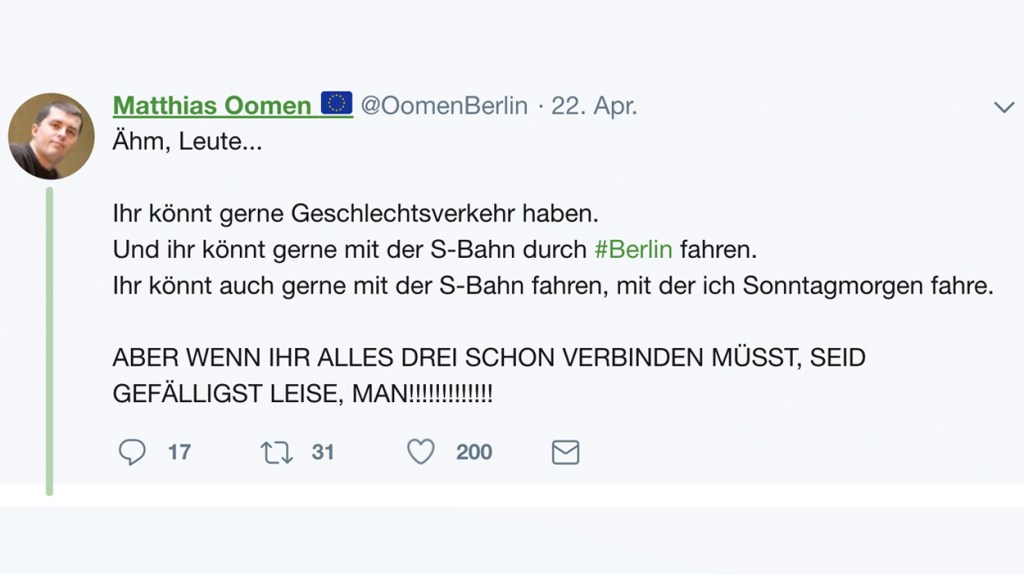Follow the #Berlin hashtag link

(x=633, y=249)
